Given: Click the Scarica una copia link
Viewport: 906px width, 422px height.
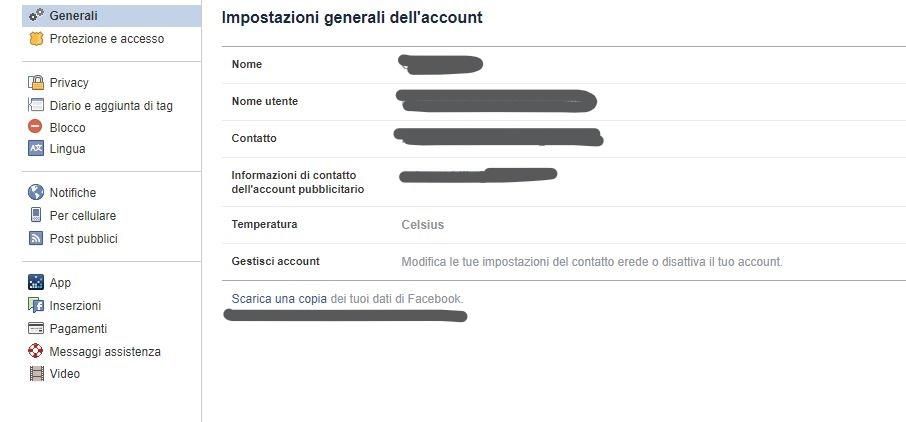Looking at the screenshot, I should (279, 299).
